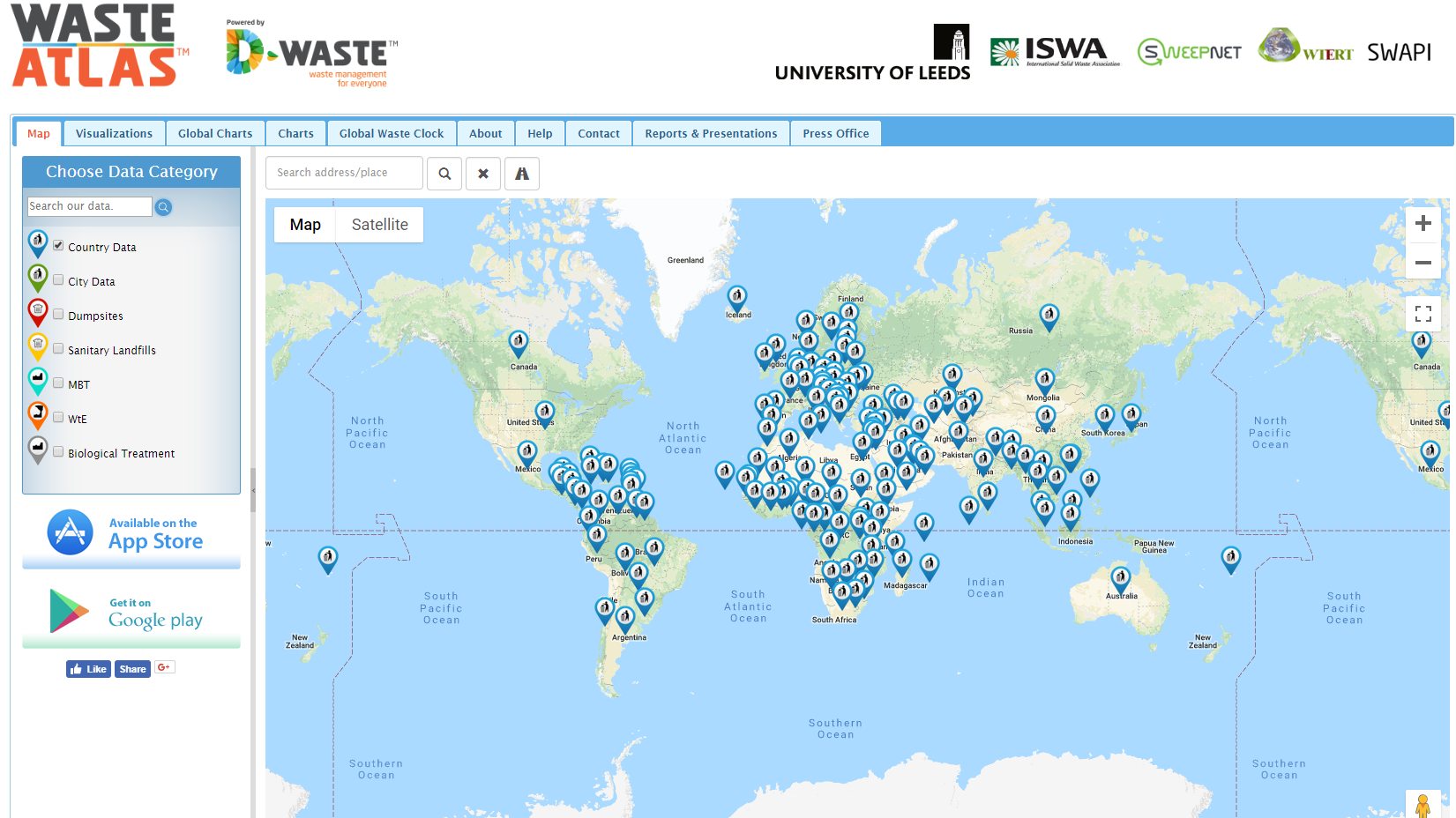Click the orange WtE pin icon
The width and height of the screenshot is (1456, 818).
pos(38,416)
